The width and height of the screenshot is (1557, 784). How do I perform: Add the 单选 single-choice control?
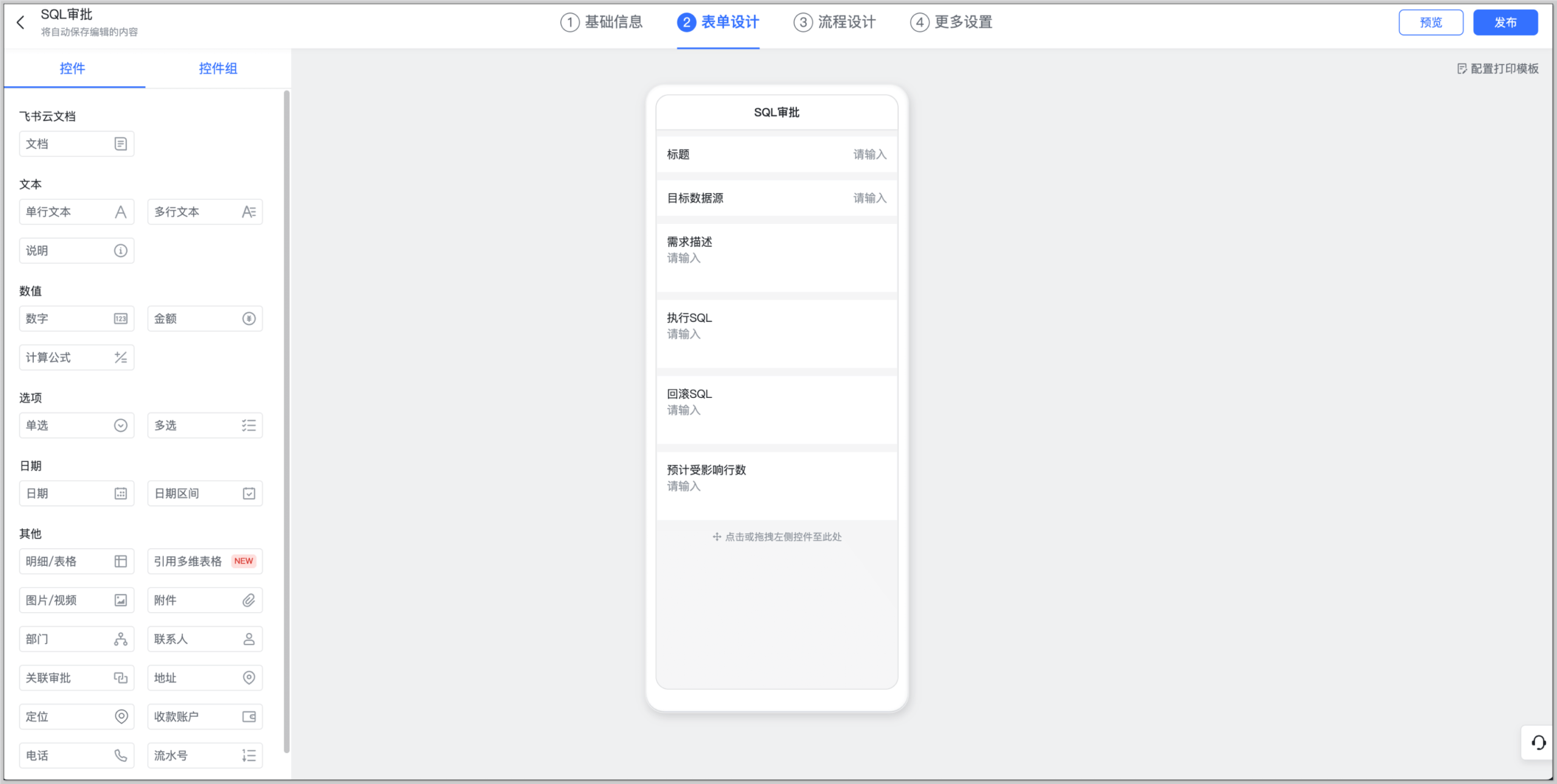pyautogui.click(x=76, y=426)
